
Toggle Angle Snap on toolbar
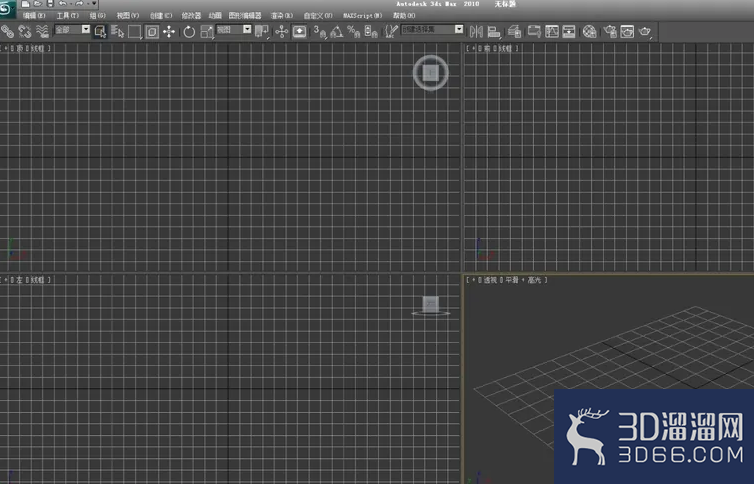tap(337, 32)
